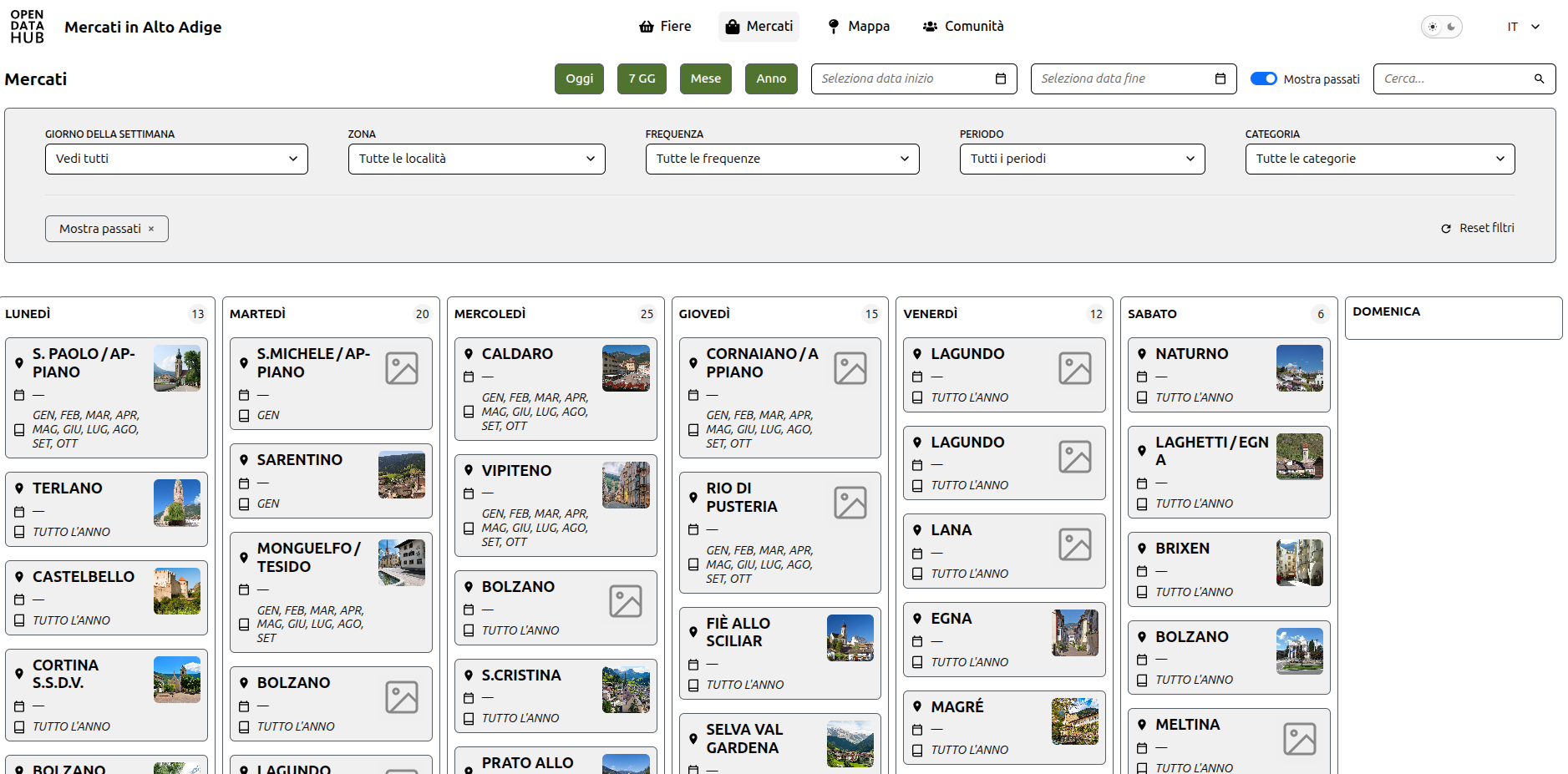The image size is (1568, 774).
Task: Click the Mappa pin icon
Action: coord(834,27)
